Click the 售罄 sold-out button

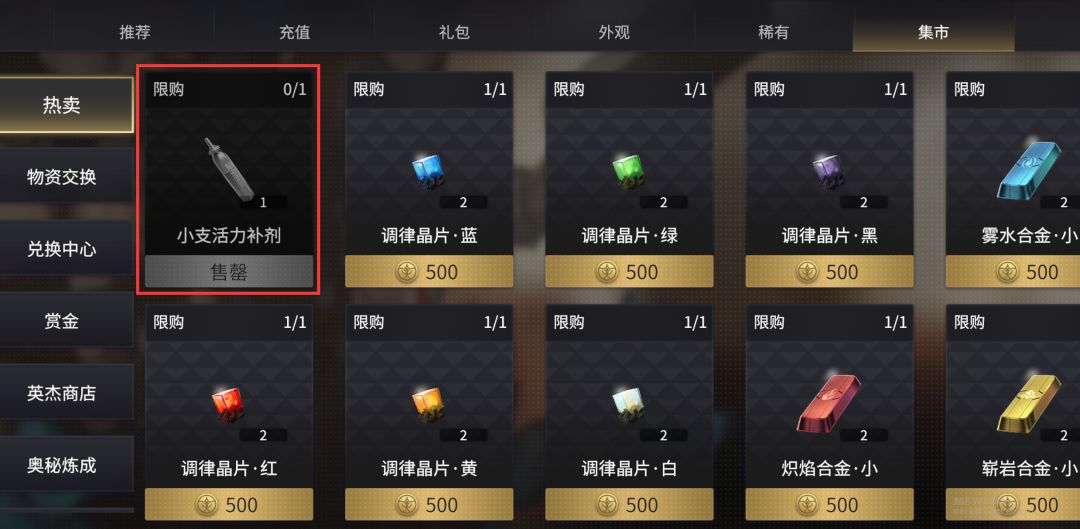tap(229, 272)
